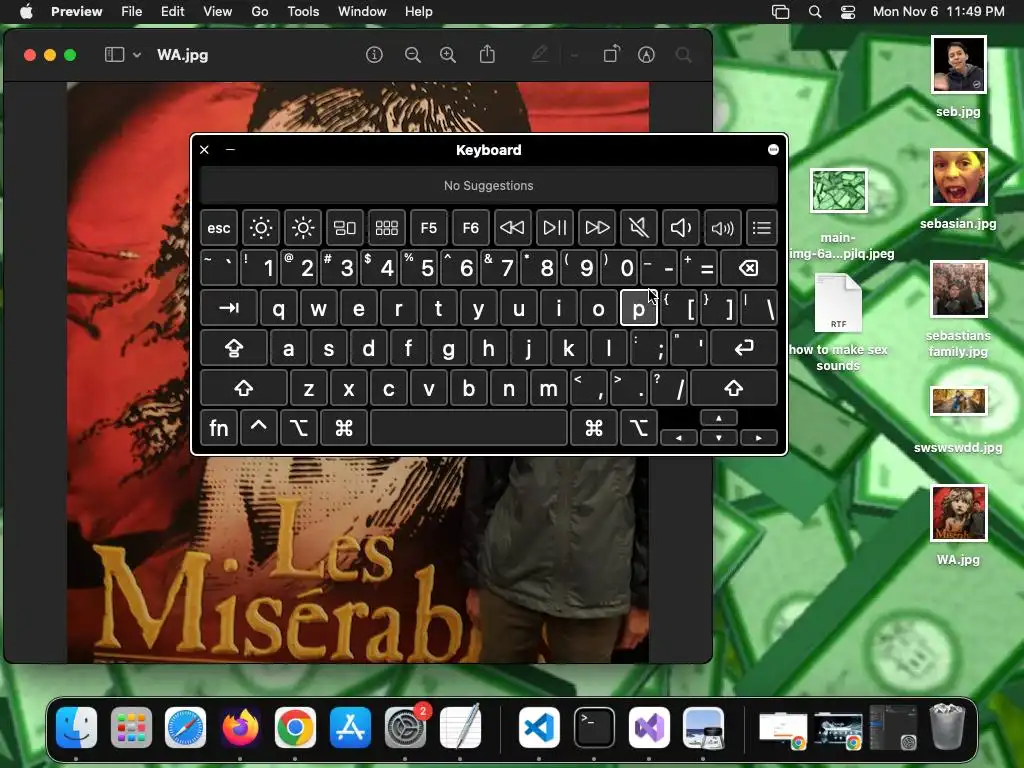Tap the F6 key
Screen dimensions: 1024x768
(x=471, y=227)
